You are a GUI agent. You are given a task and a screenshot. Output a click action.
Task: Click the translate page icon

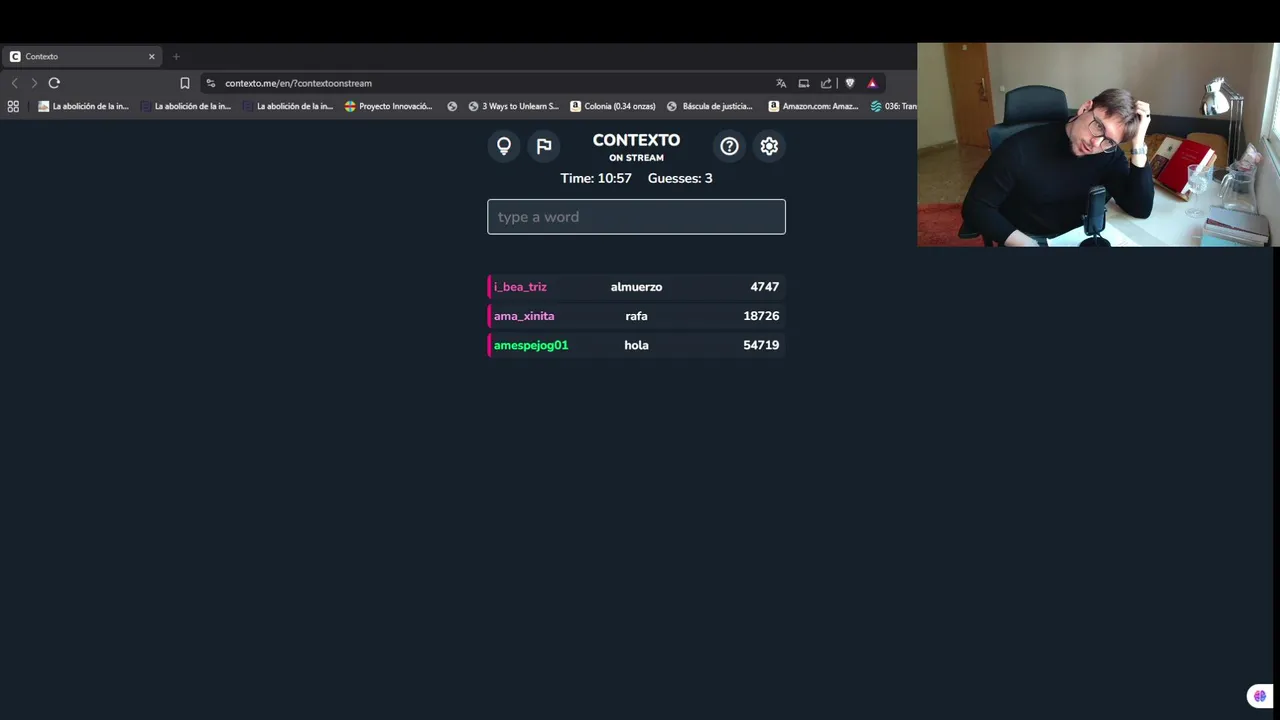(x=781, y=83)
